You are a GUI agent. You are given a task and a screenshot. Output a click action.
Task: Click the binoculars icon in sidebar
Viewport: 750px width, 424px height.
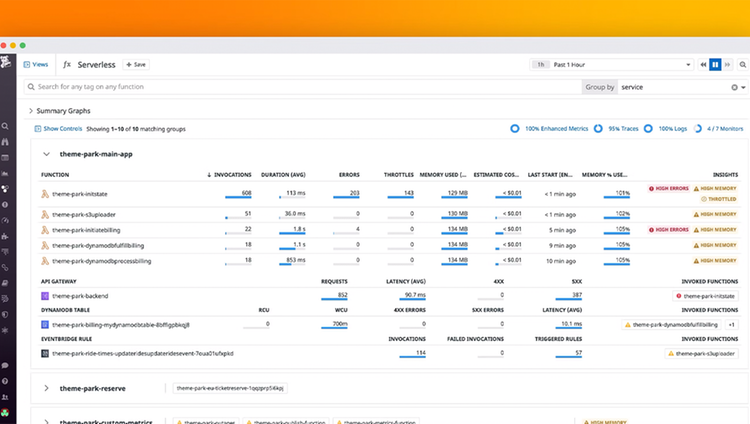[x=5, y=142]
